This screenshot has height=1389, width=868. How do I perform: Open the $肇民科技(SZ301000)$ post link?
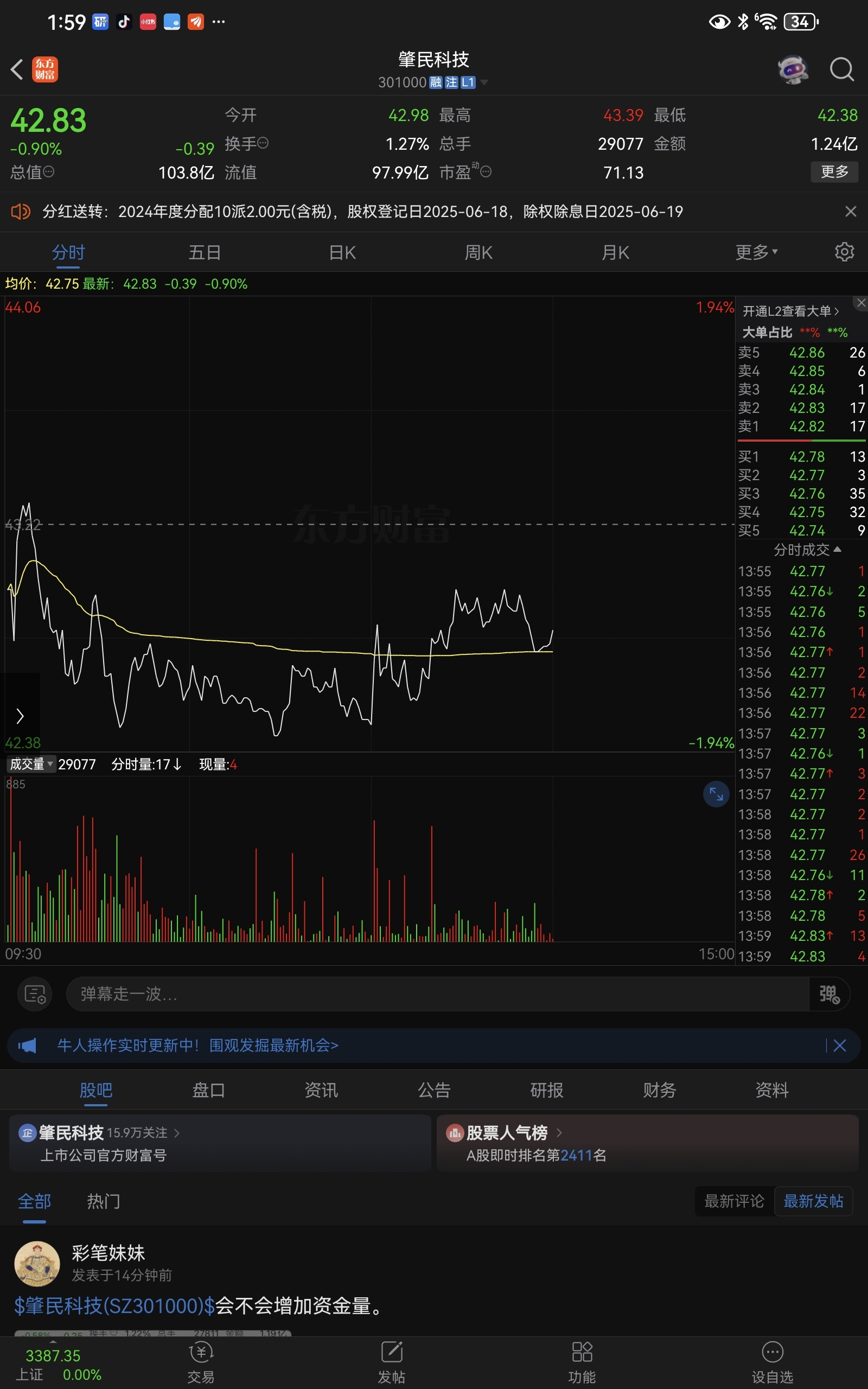(114, 1306)
